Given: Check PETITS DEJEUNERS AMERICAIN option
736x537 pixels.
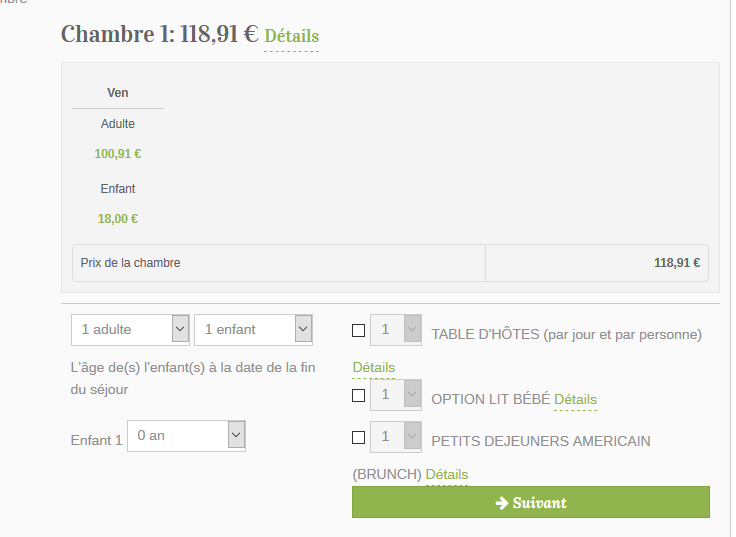Looking at the screenshot, I should (359, 437).
